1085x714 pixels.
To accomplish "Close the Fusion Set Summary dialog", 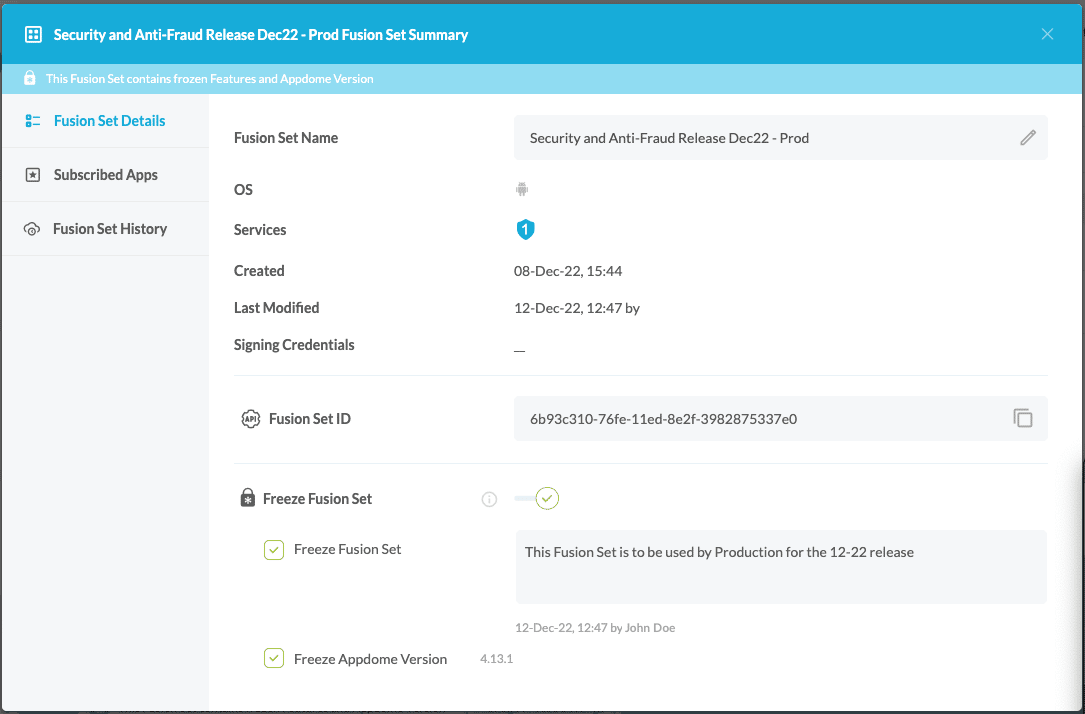I will coord(1047,33).
